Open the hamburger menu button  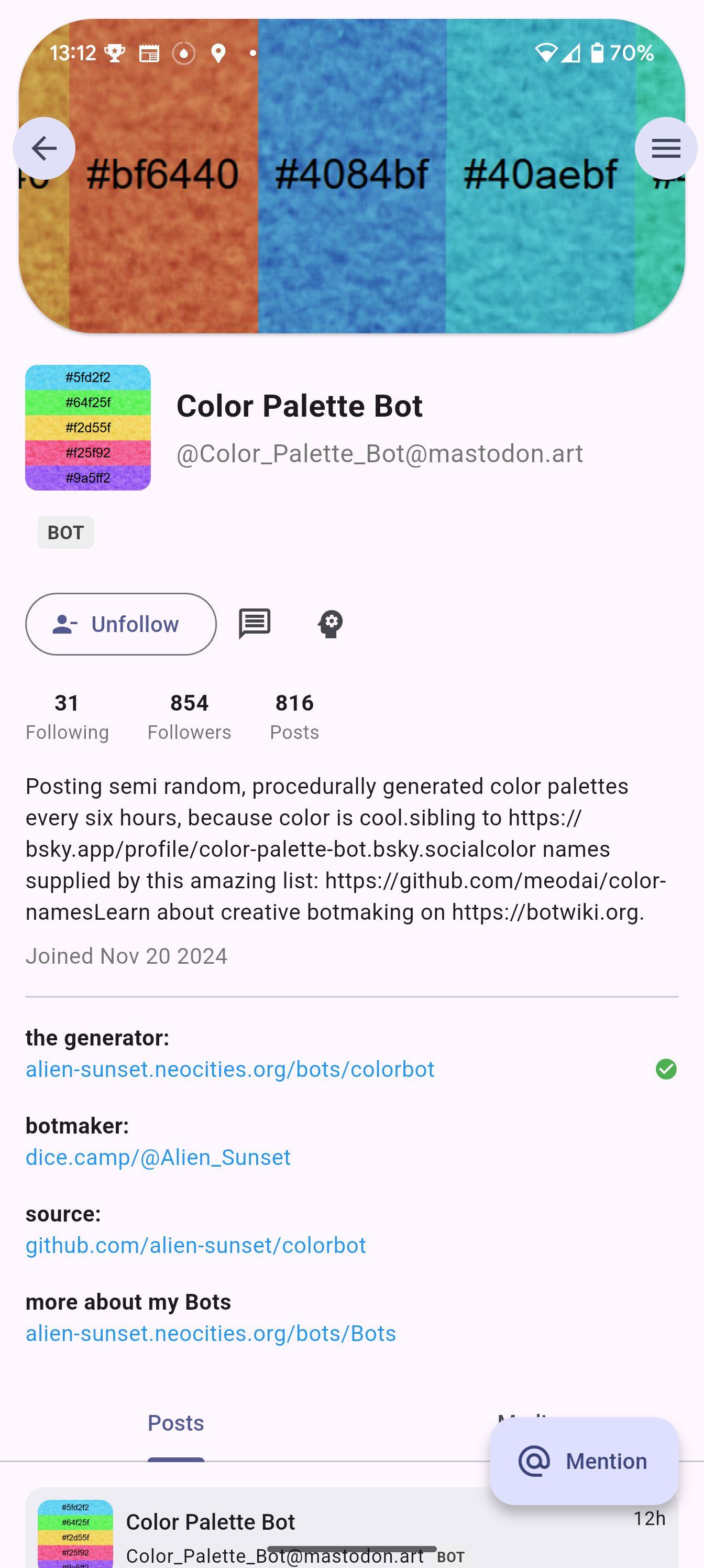(666, 148)
